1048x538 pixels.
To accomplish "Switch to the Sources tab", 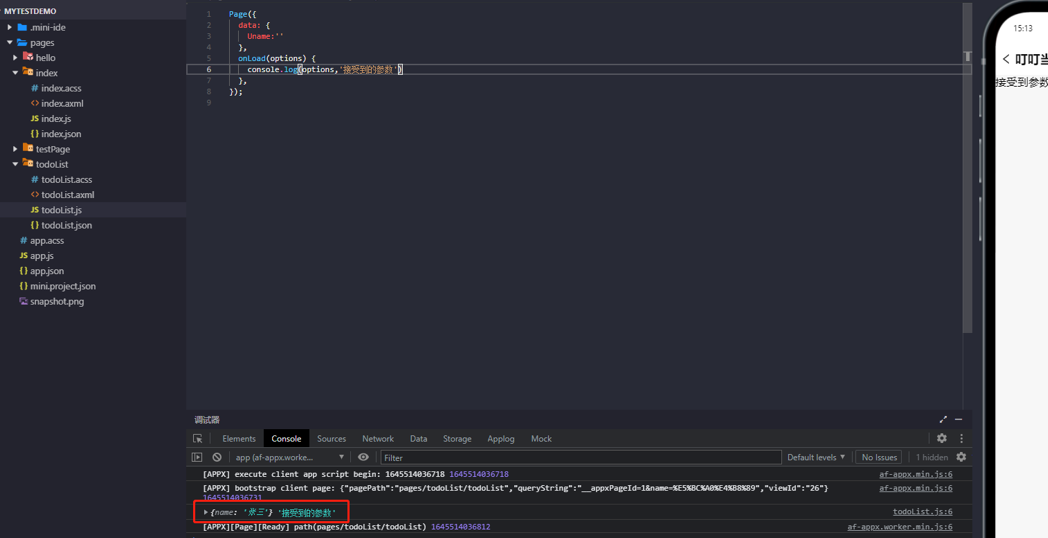I will coord(332,438).
